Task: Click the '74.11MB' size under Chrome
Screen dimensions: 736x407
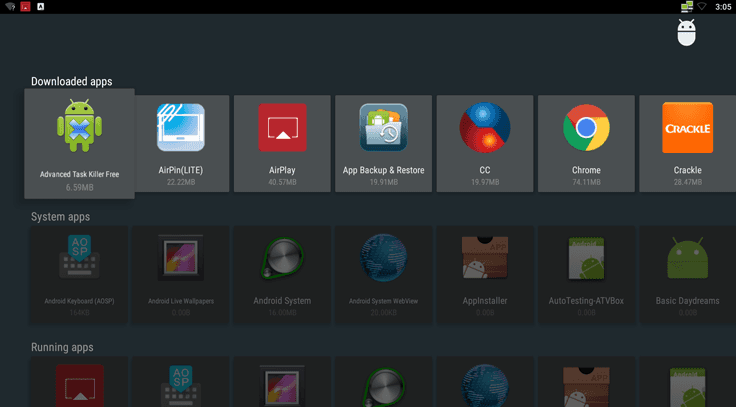Action: pos(586,182)
